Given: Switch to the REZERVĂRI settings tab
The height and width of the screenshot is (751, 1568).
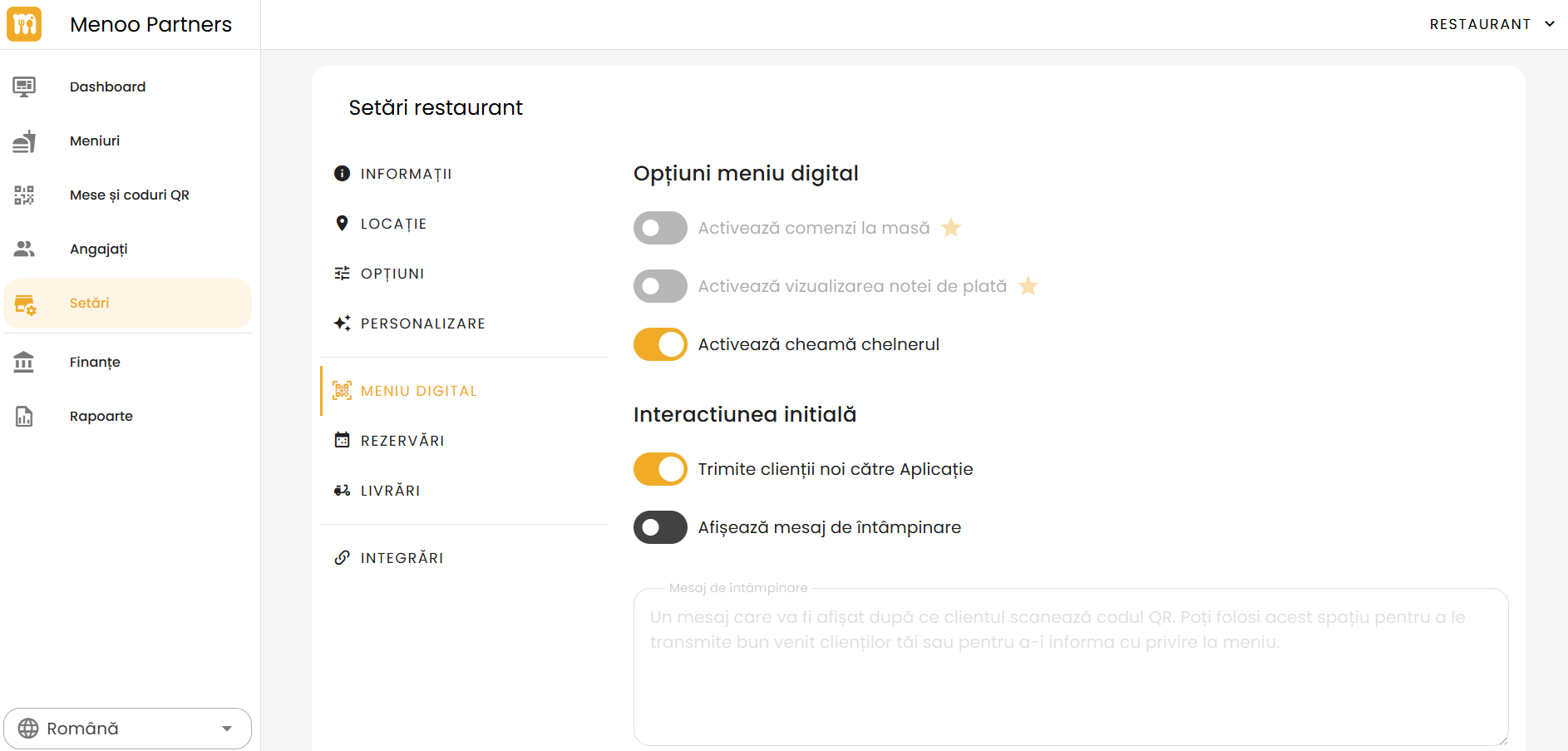Looking at the screenshot, I should coord(403,440).
